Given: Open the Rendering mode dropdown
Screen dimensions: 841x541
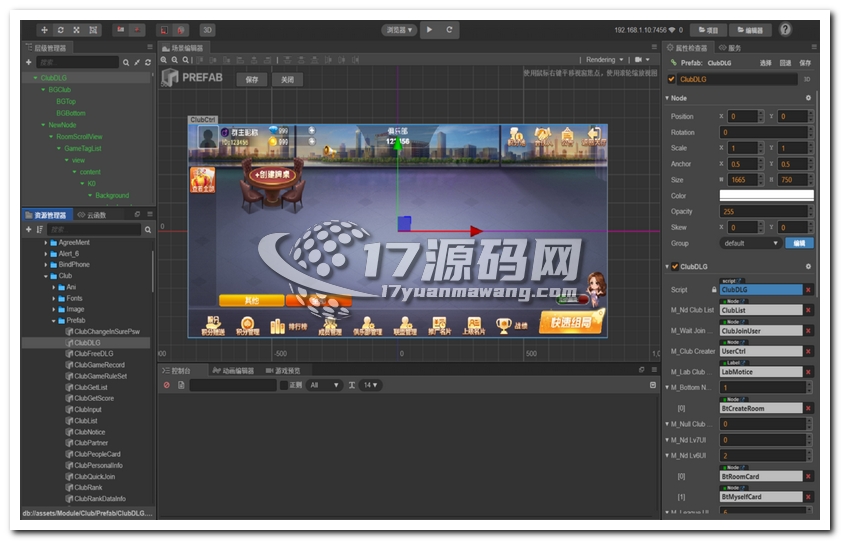Looking at the screenshot, I should pyautogui.click(x=604, y=60).
